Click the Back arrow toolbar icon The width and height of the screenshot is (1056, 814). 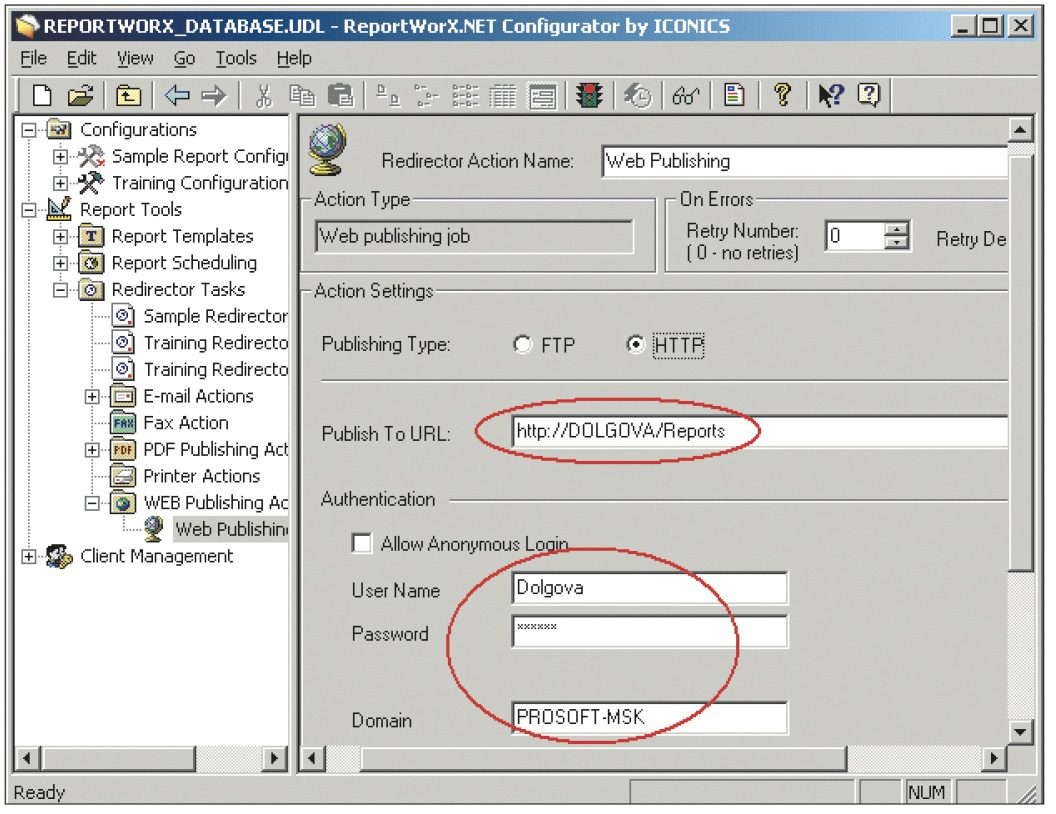pyautogui.click(x=176, y=96)
